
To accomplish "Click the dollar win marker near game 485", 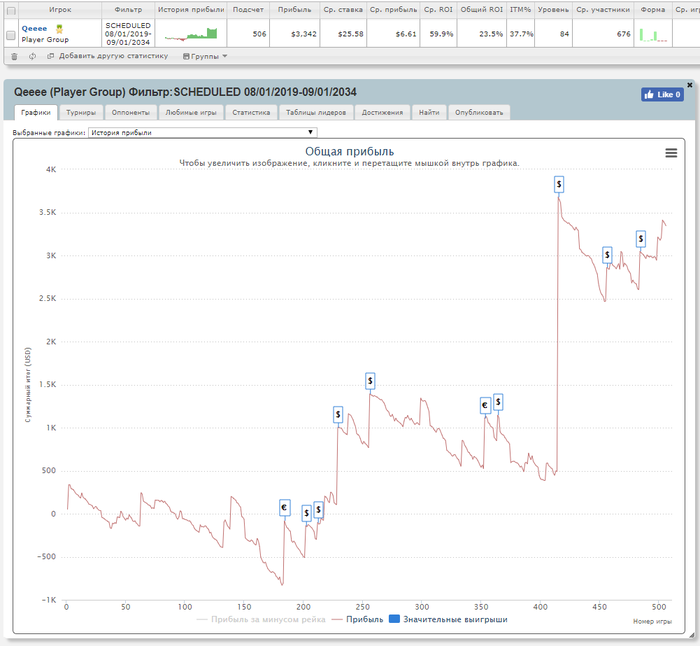I will (x=641, y=239).
